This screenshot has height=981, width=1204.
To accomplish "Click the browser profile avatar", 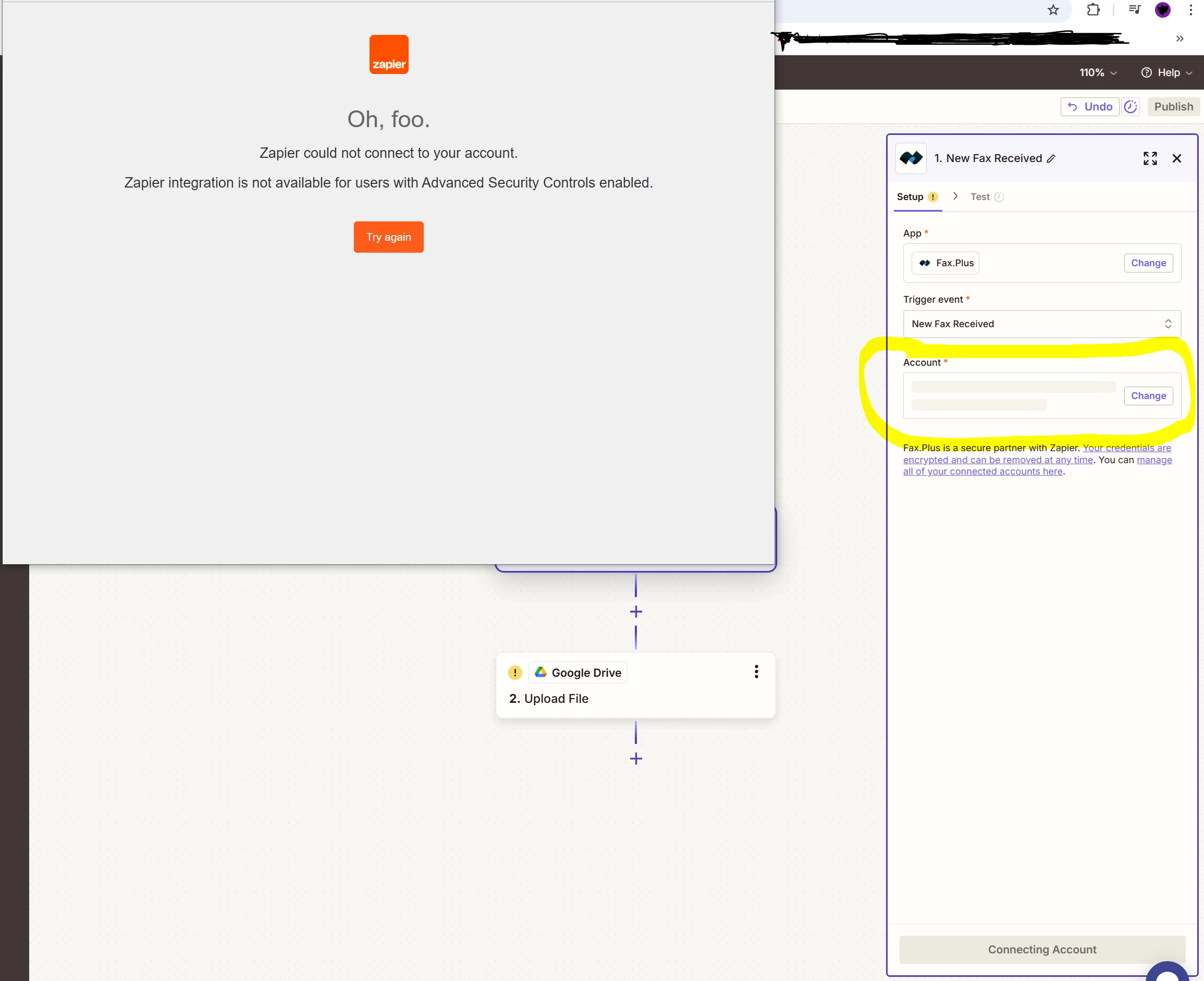I will point(1163,9).
